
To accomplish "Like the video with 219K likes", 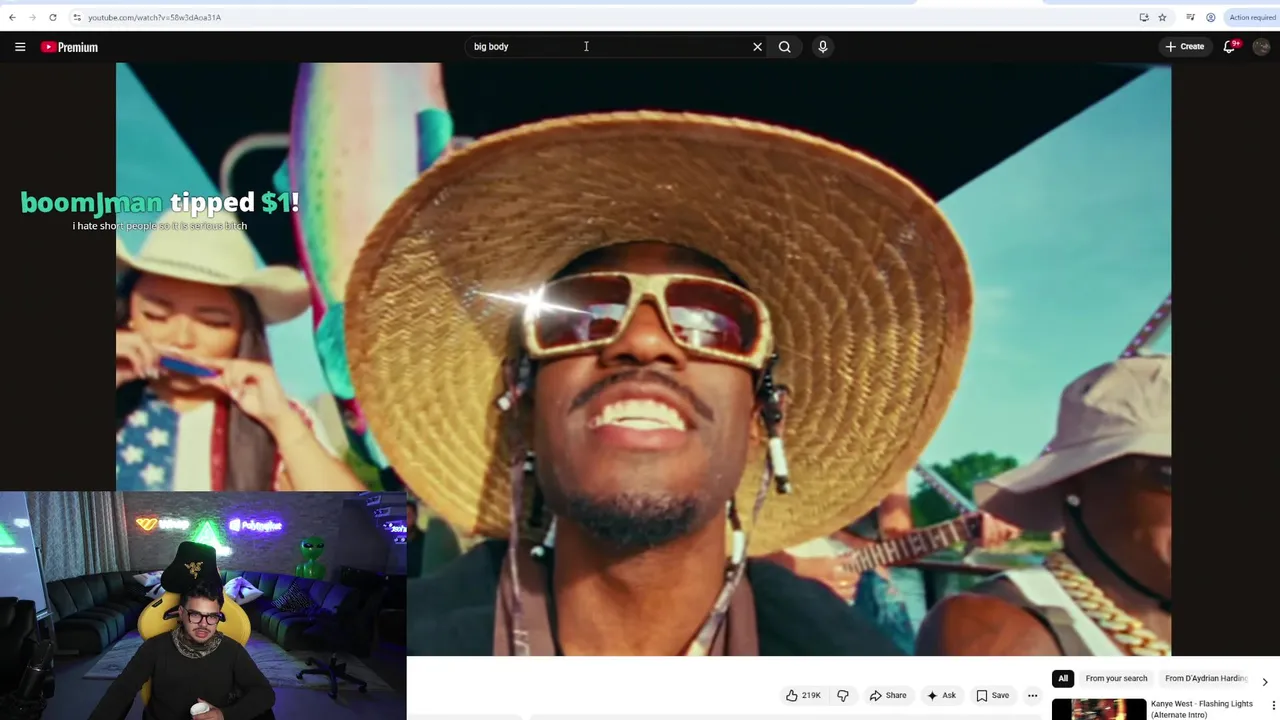I will point(803,696).
